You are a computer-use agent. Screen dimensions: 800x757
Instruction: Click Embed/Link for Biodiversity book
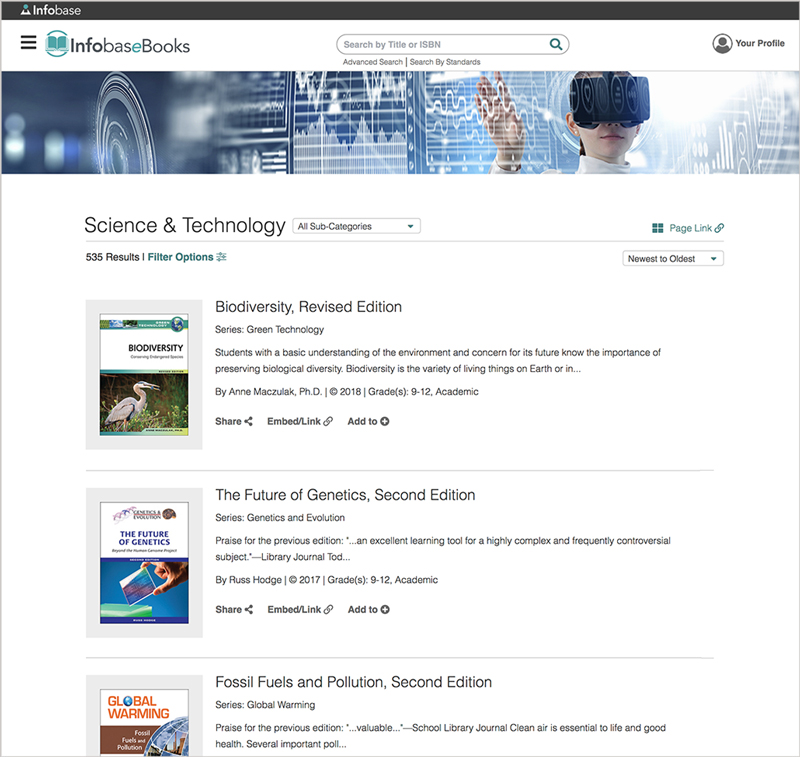[x=294, y=421]
